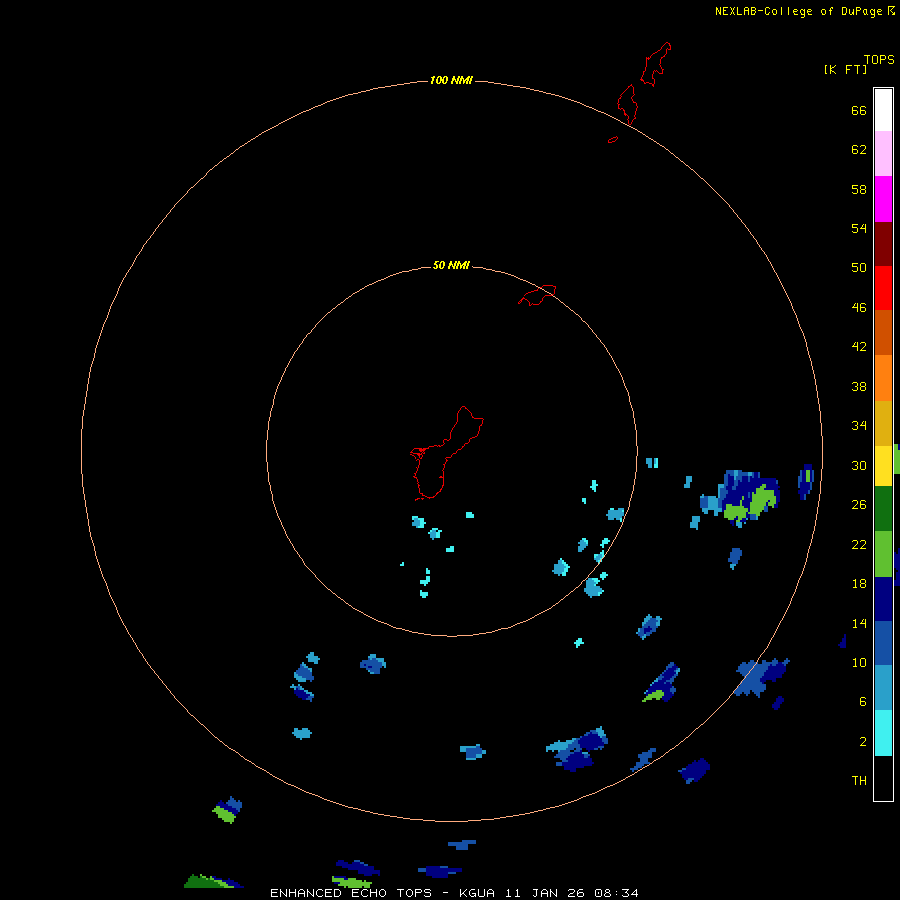Select the black TH threshold swatch

pyautogui.click(x=883, y=778)
